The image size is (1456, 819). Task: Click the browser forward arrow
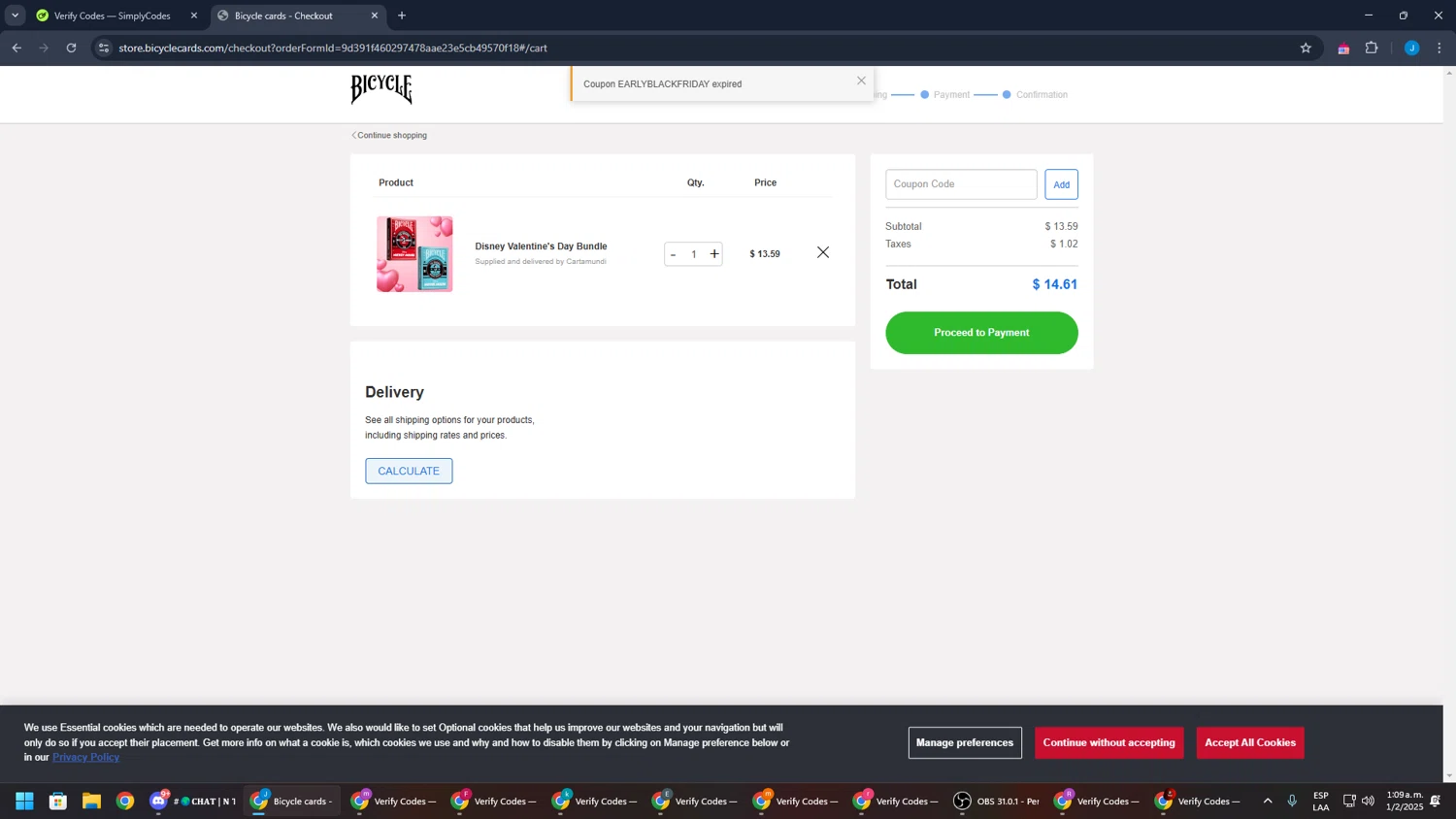coord(44,48)
